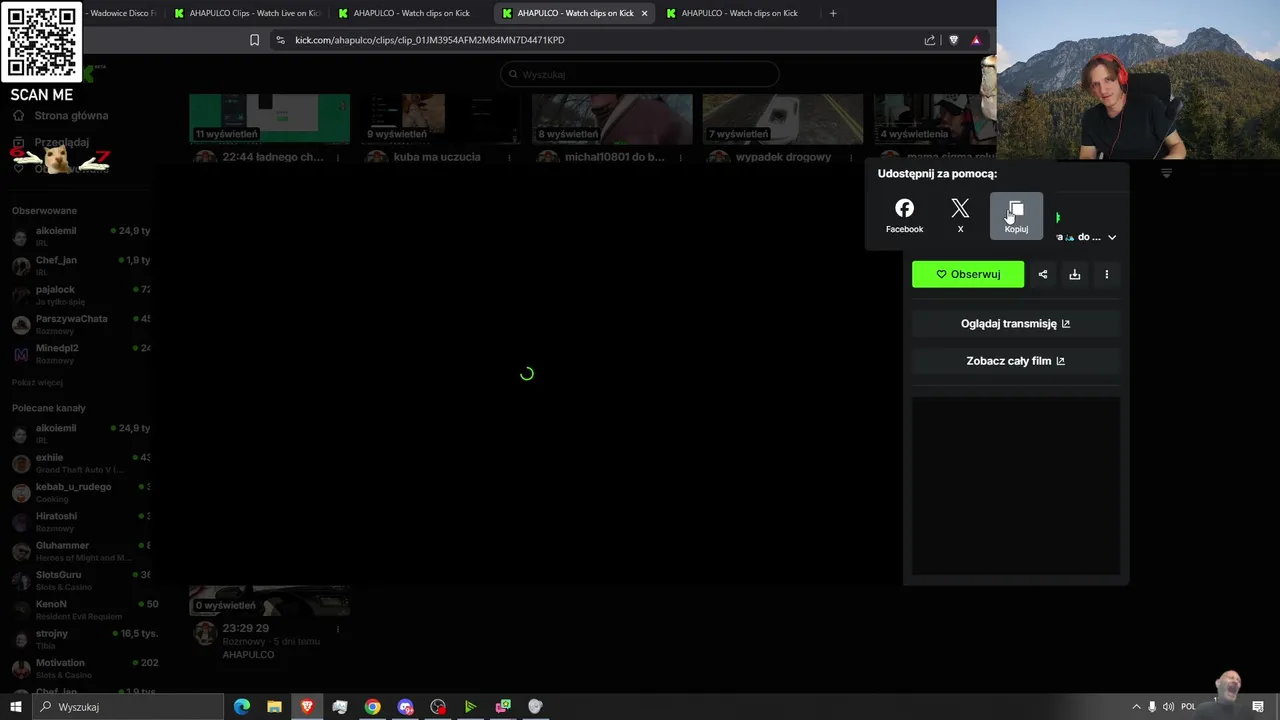1280x720 pixels.
Task: Click the chat filter icon above the panel
Action: 1166,174
